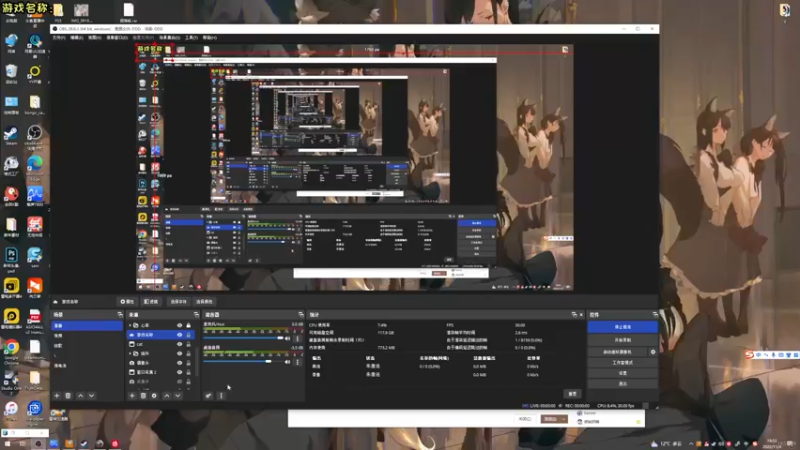Open Google Chrome desktop shortcut

[x=11, y=352]
